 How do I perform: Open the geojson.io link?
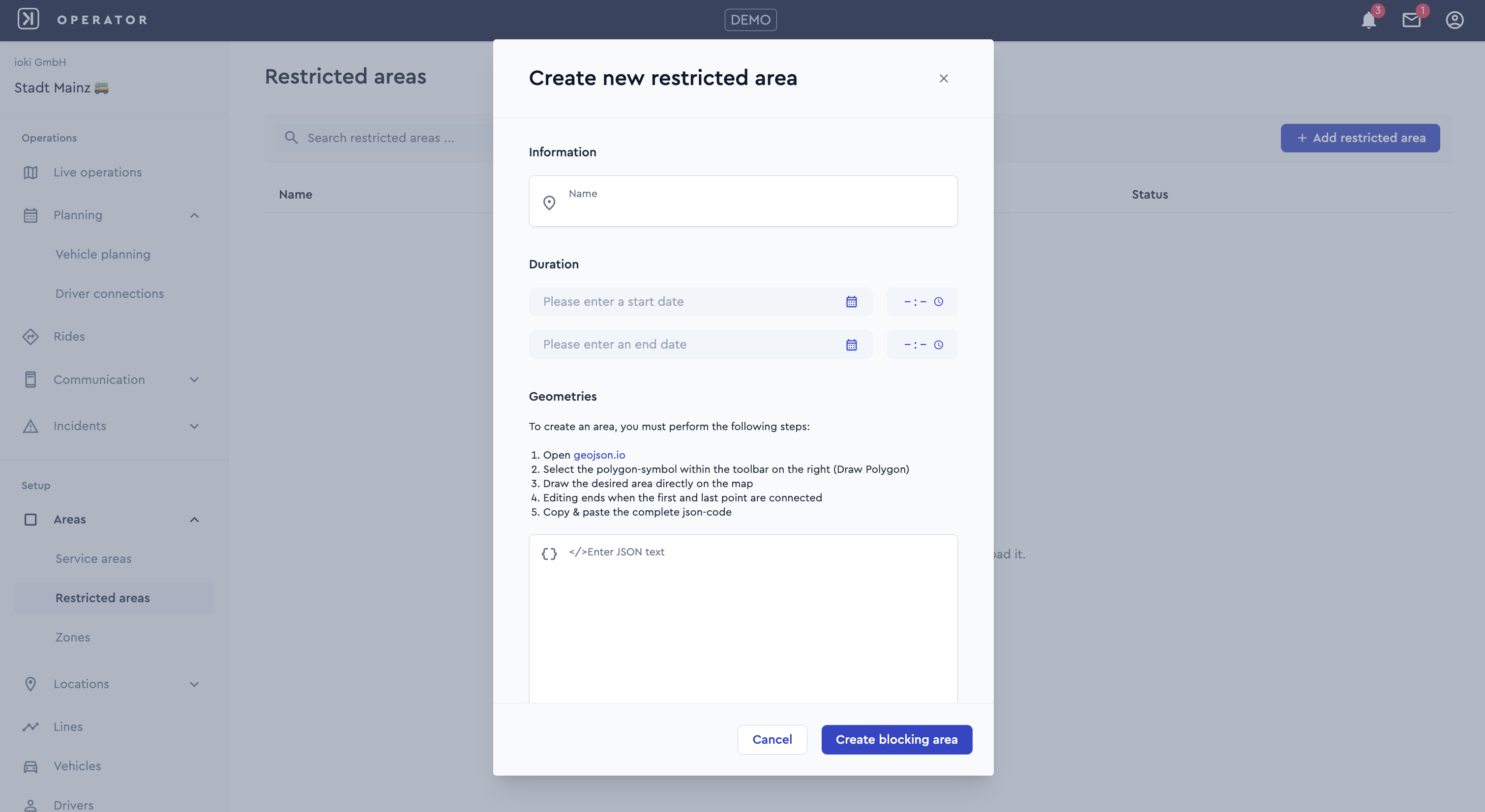pos(599,455)
